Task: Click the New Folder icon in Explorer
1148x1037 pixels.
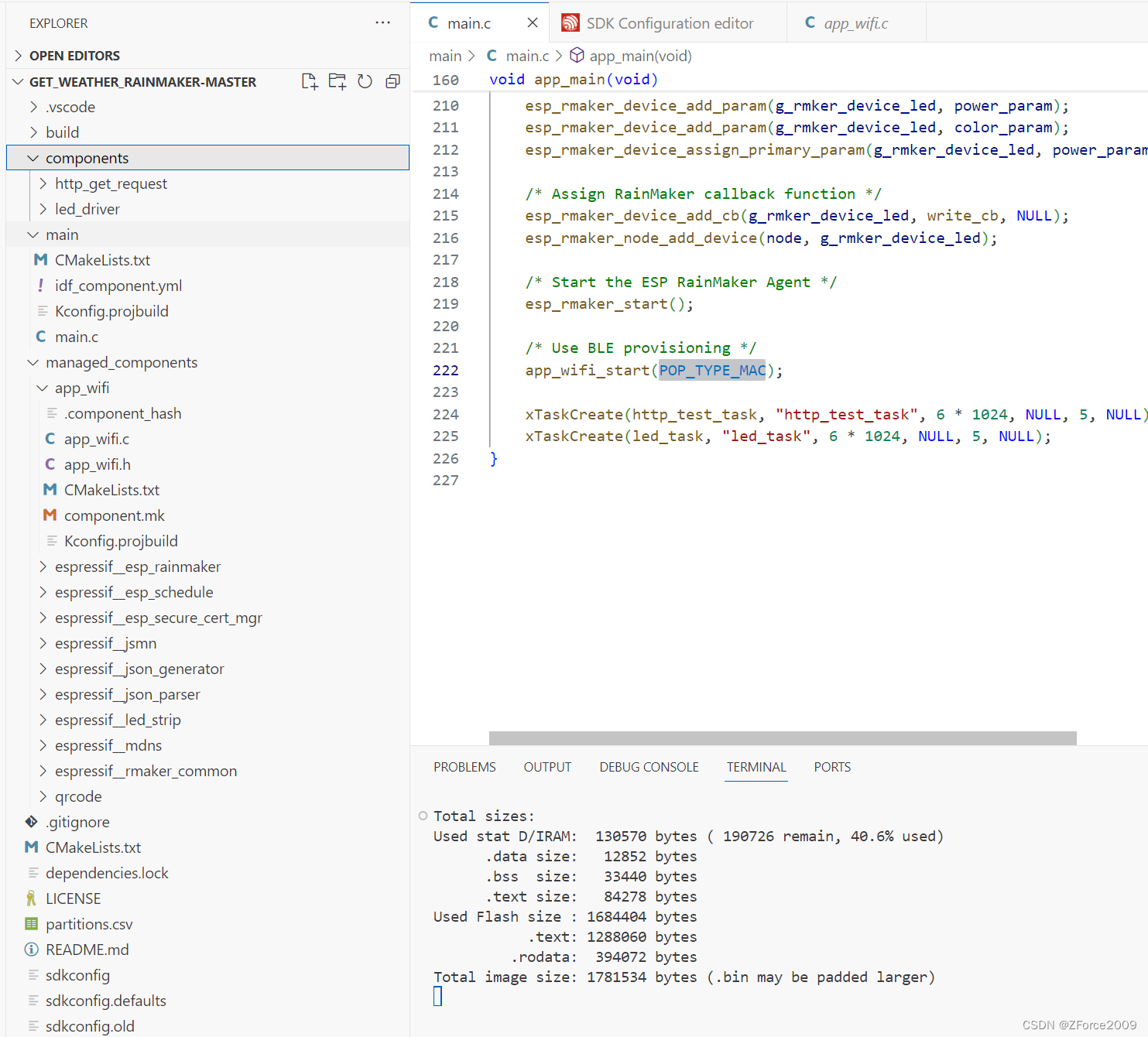Action: point(337,81)
